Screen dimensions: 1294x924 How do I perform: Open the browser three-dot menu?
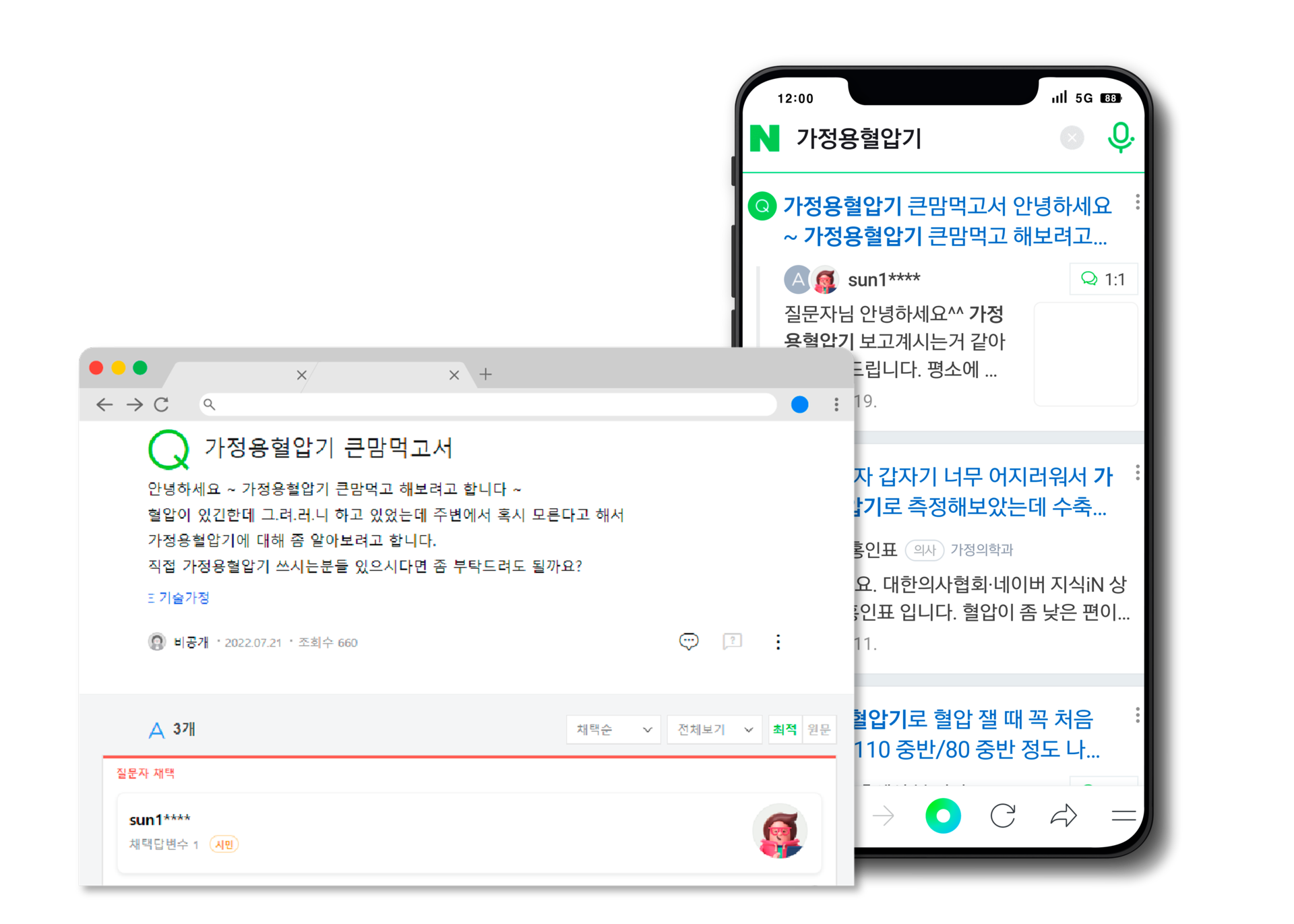click(836, 404)
